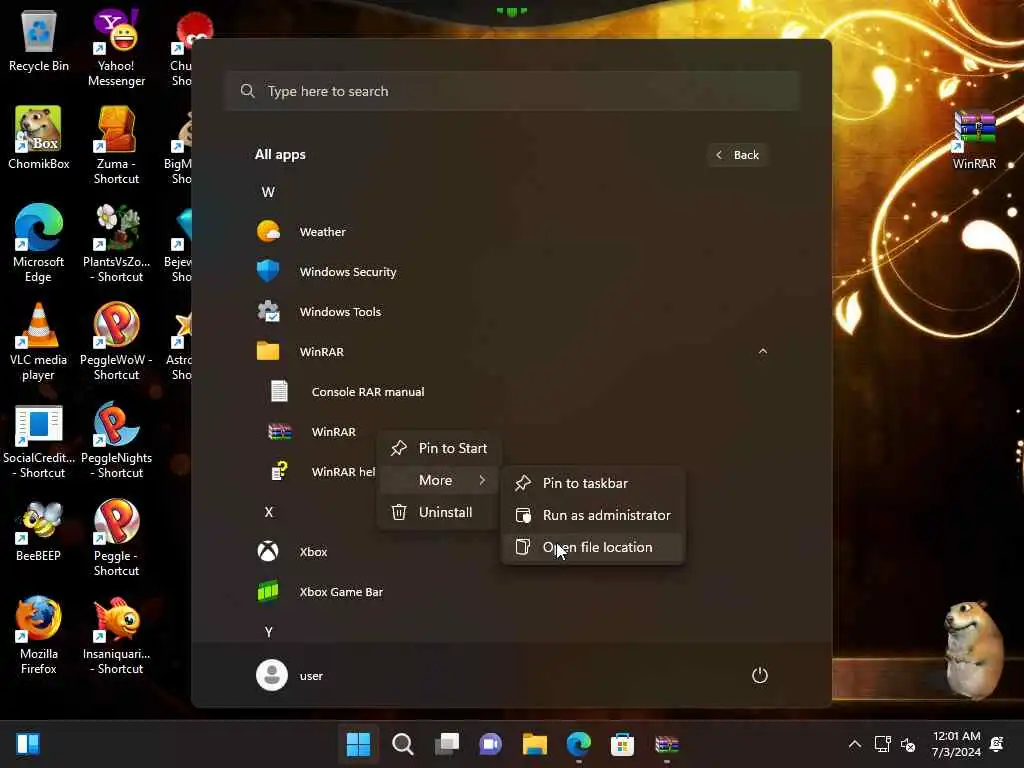Screen dimensions: 1024x768
Task: Select Open file location
Action: 593,547
